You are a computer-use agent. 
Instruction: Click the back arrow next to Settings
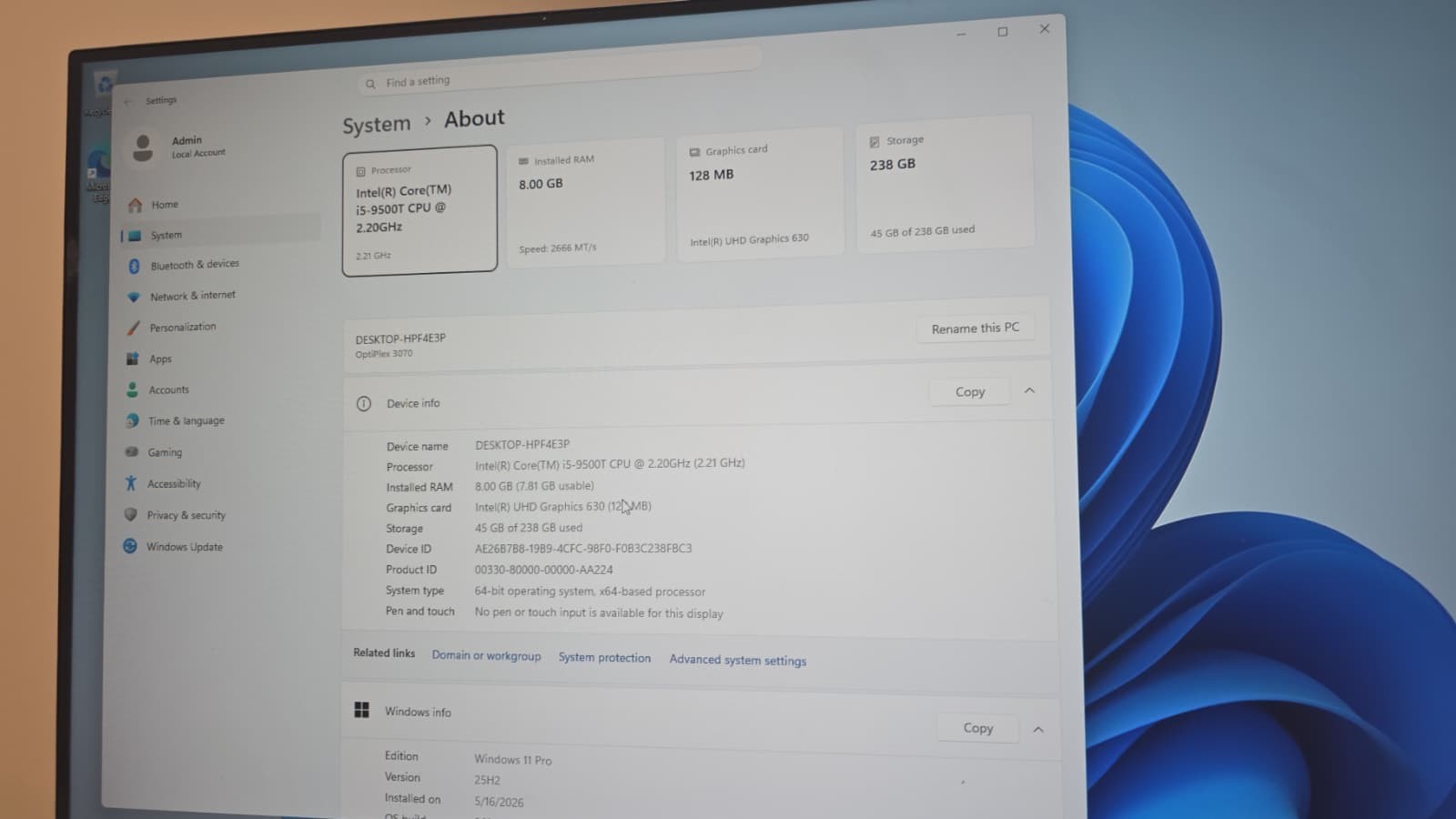[128, 102]
